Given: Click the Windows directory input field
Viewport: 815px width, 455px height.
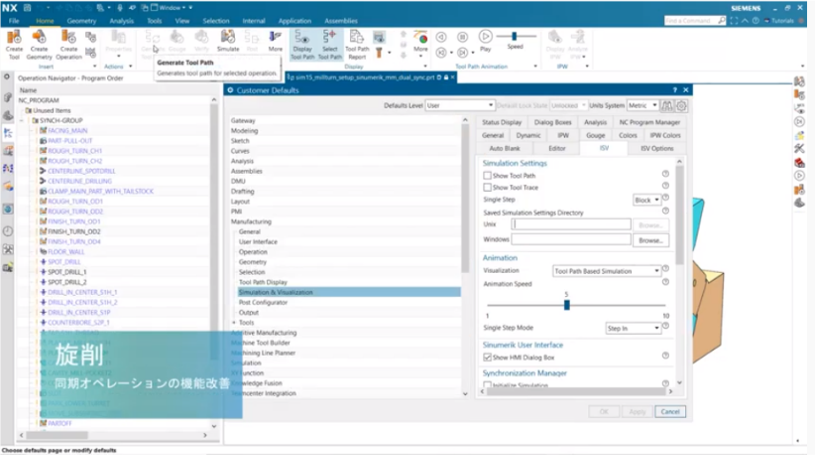Looking at the screenshot, I should tap(571, 239).
